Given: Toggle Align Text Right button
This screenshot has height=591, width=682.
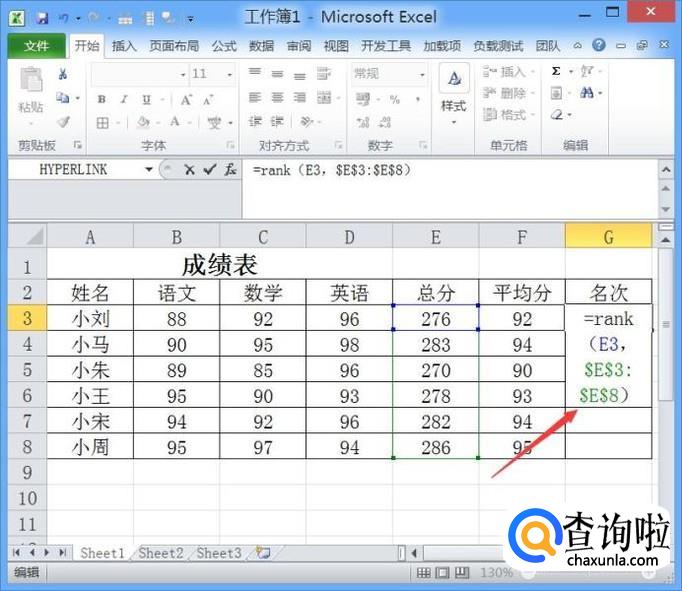Looking at the screenshot, I should click(300, 97).
